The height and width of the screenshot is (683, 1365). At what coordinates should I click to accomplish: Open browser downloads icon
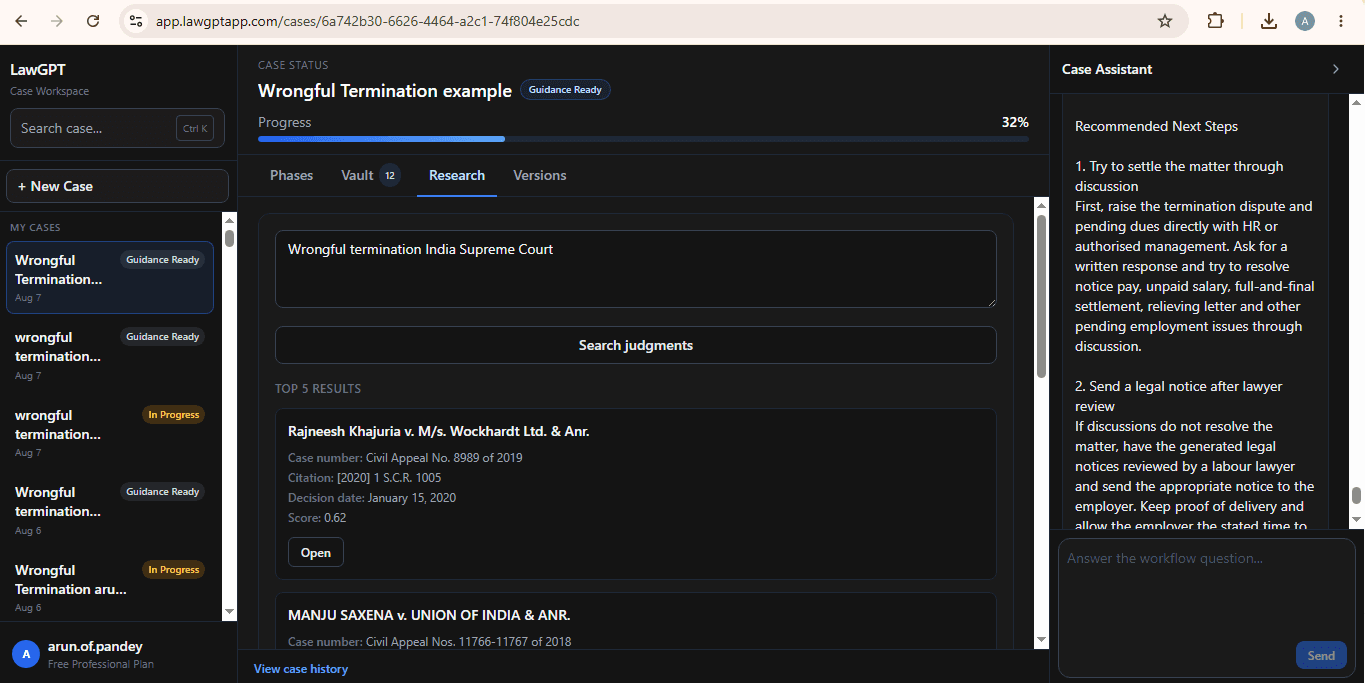click(1269, 21)
